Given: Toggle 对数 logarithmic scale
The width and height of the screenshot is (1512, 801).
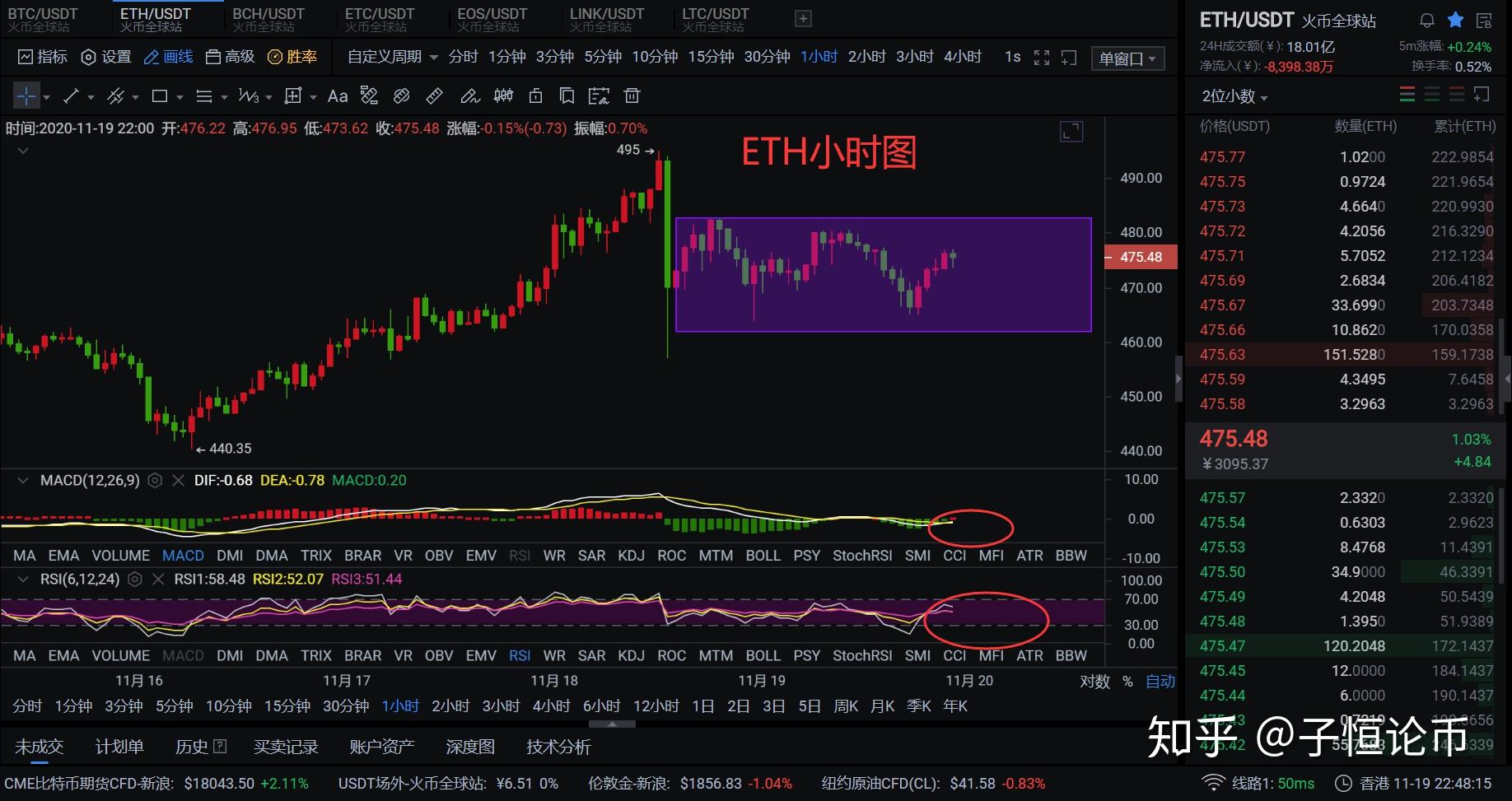Looking at the screenshot, I should (x=1094, y=682).
